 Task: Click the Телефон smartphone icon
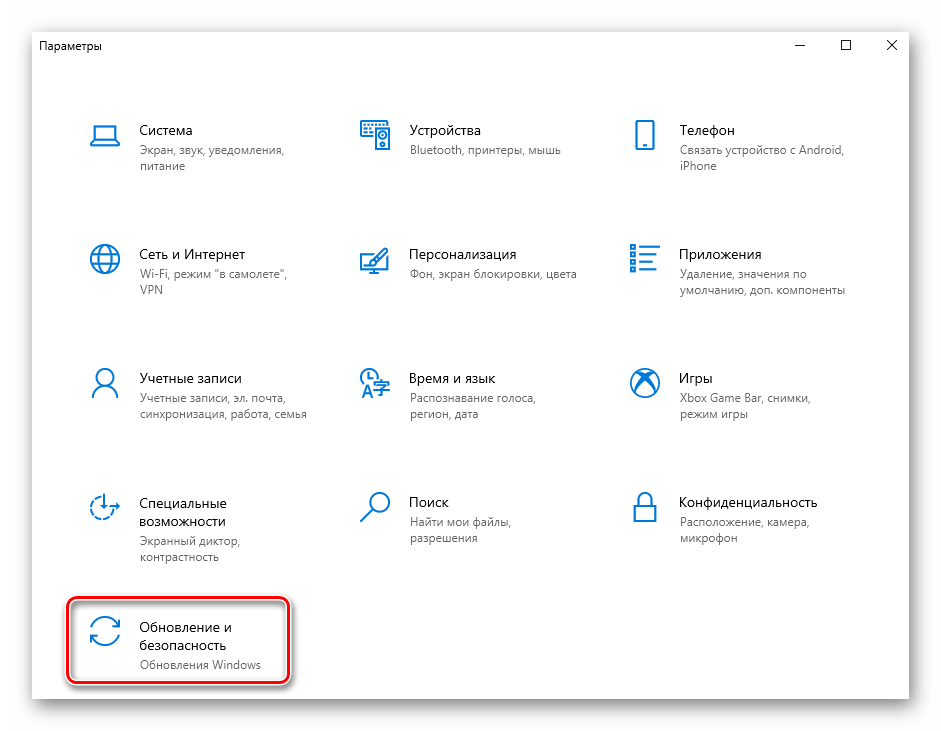coord(644,135)
